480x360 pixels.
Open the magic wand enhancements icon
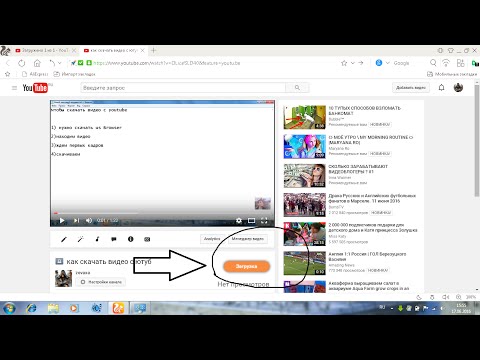pyautogui.click(x=80, y=239)
